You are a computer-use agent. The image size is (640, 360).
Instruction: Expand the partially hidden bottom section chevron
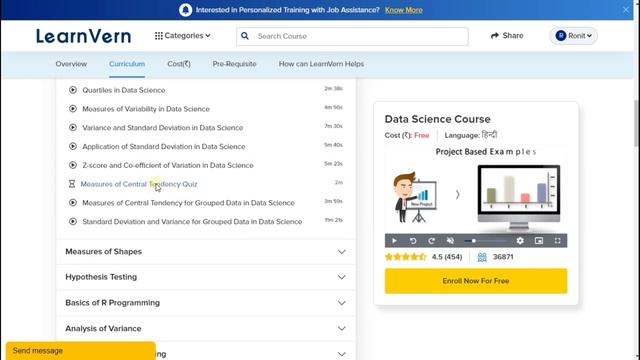342,354
